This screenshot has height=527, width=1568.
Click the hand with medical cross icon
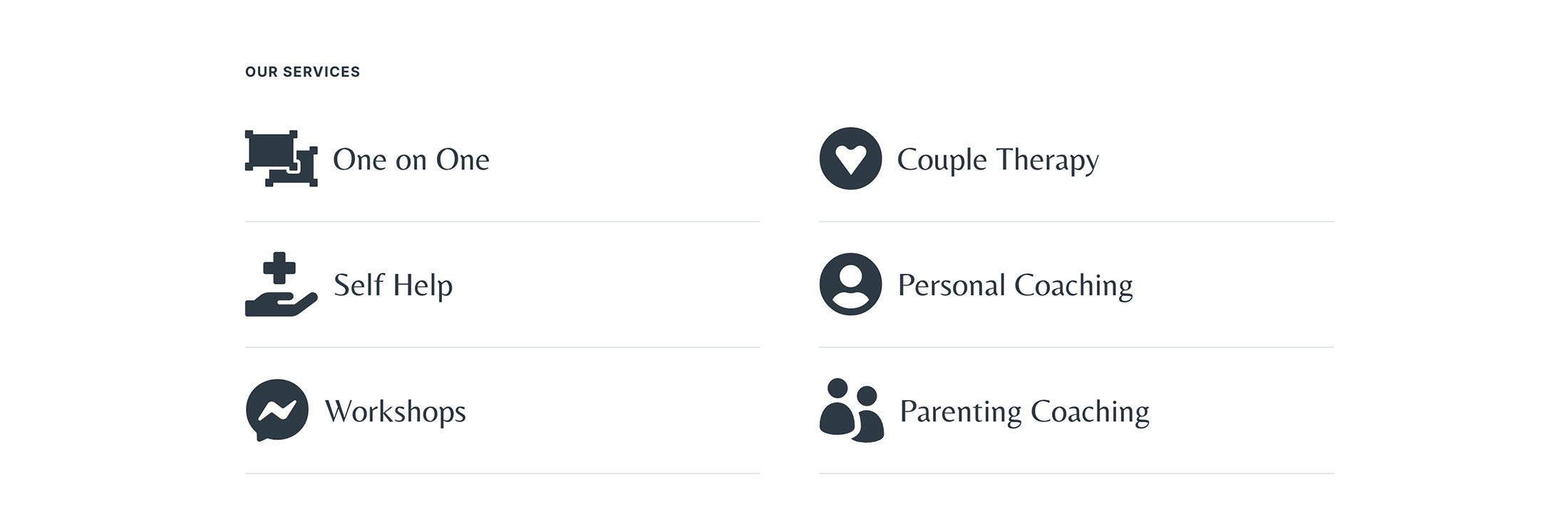[x=281, y=285]
